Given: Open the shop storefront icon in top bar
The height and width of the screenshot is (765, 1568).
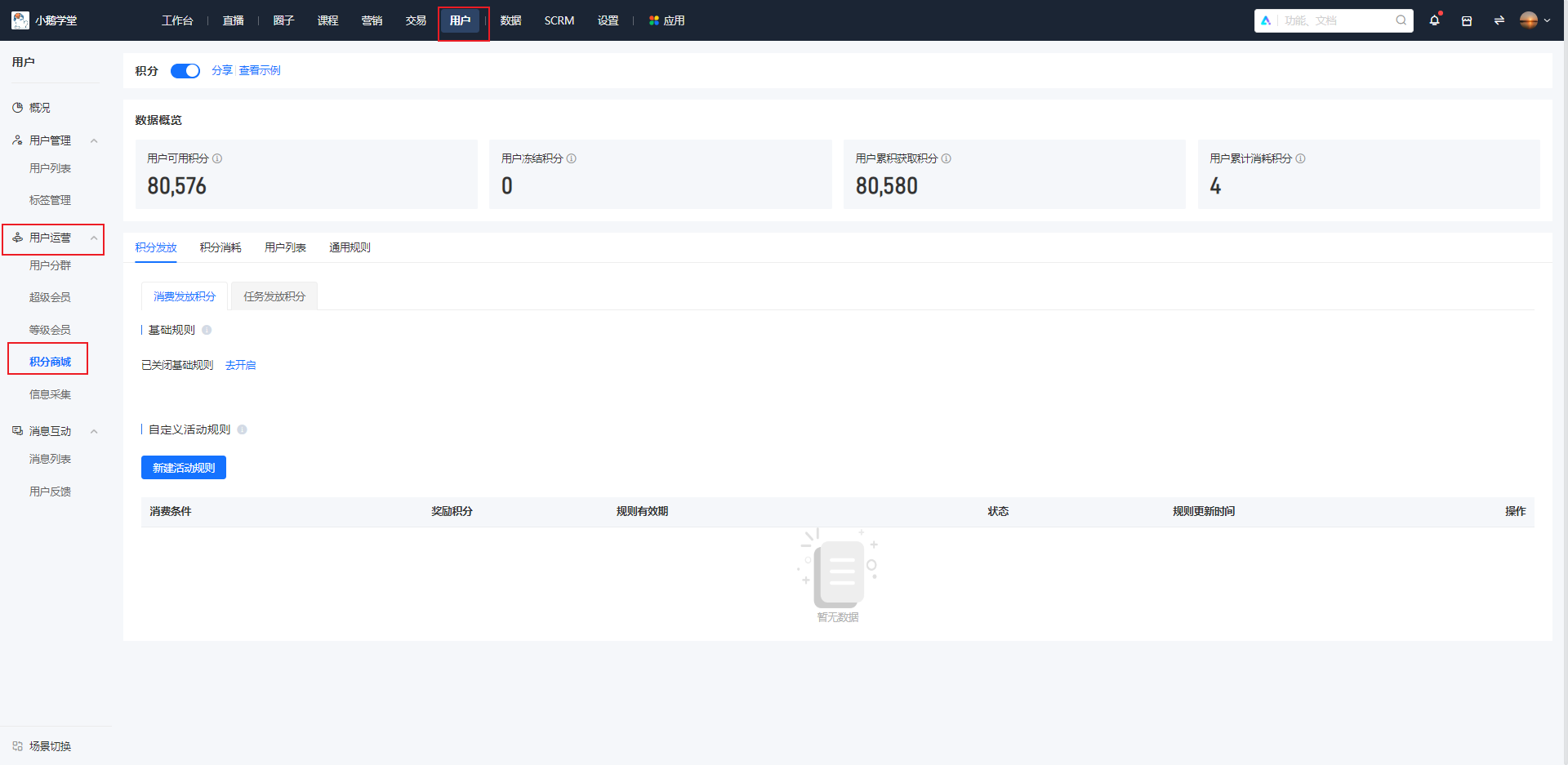Looking at the screenshot, I should tap(1467, 20).
